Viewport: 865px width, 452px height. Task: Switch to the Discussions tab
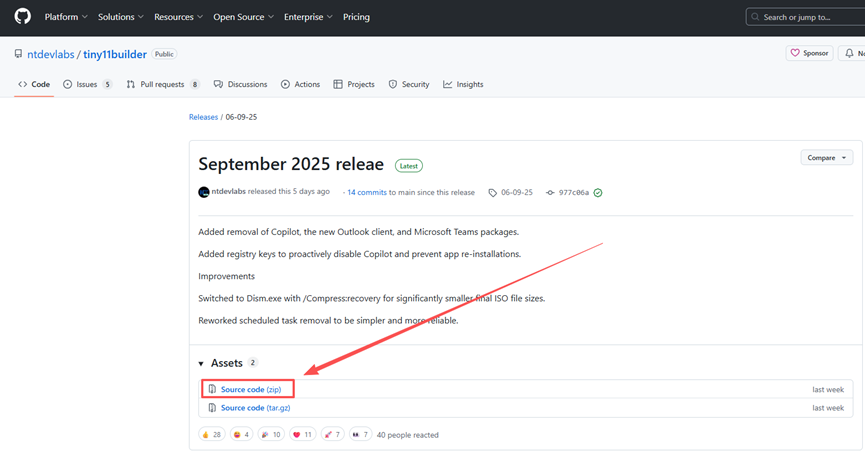(x=241, y=84)
